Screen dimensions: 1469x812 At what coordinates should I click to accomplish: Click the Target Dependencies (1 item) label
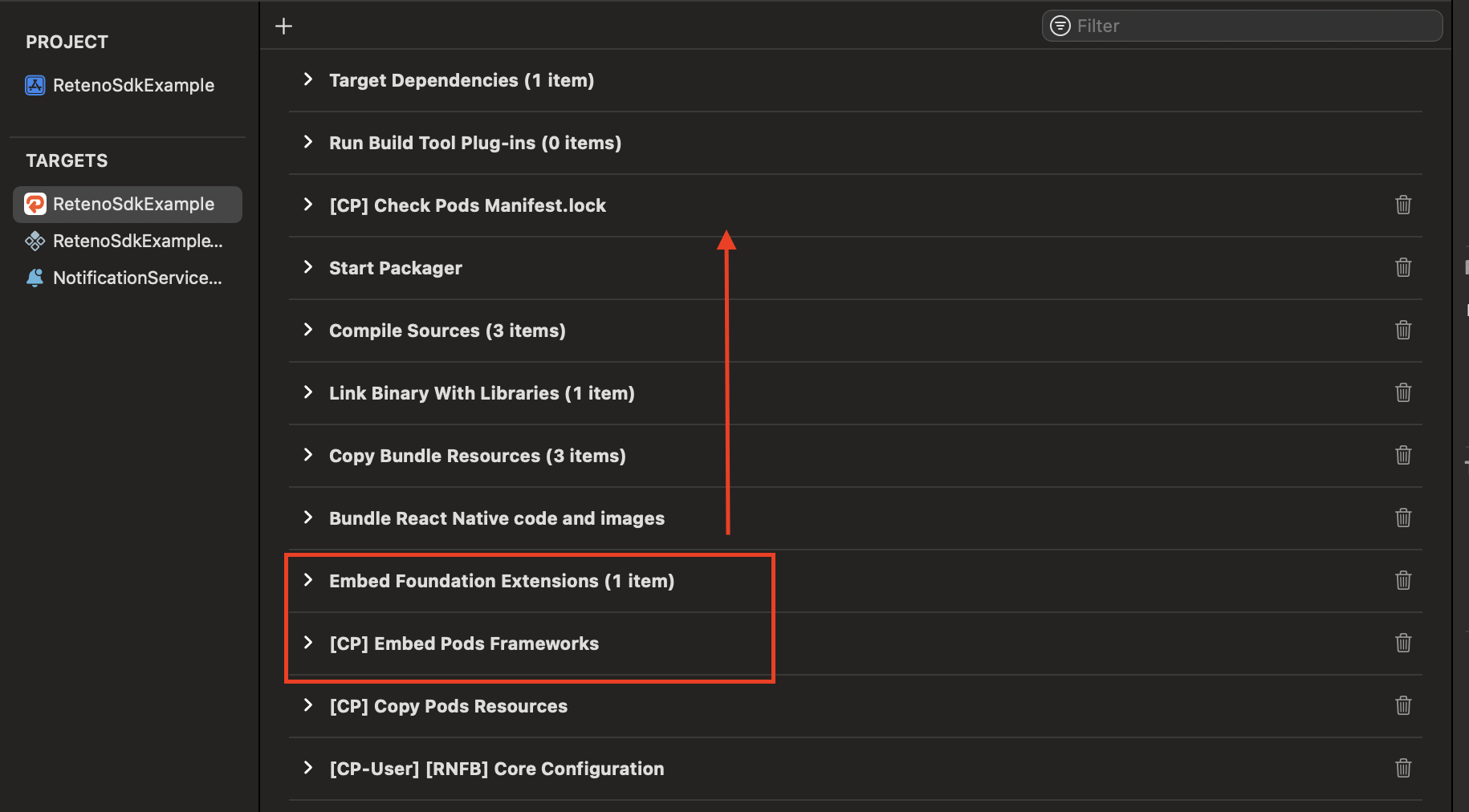[x=462, y=80]
